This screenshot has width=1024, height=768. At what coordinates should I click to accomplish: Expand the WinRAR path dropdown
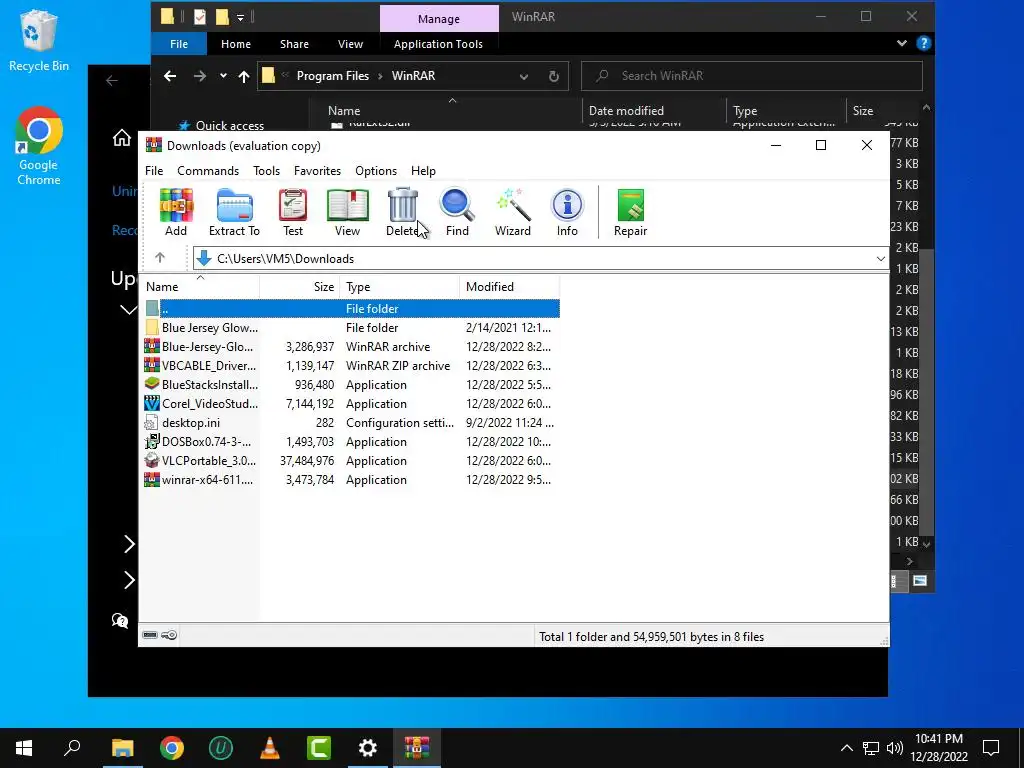tap(880, 259)
